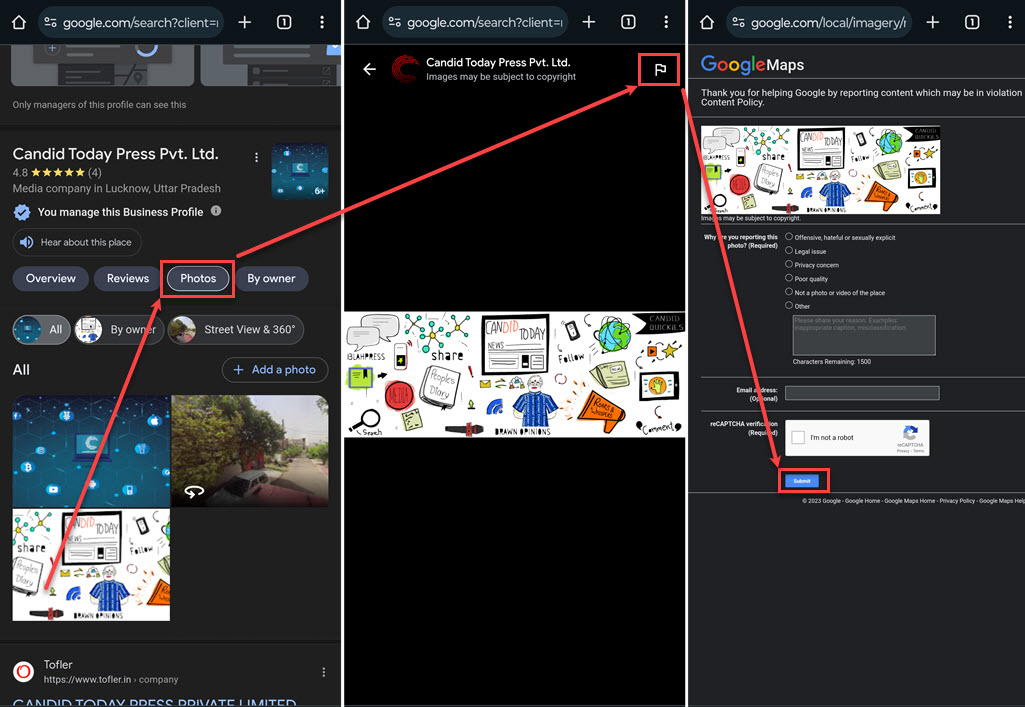Click enlarged Candid Today doodle image in viewer

(x=514, y=374)
